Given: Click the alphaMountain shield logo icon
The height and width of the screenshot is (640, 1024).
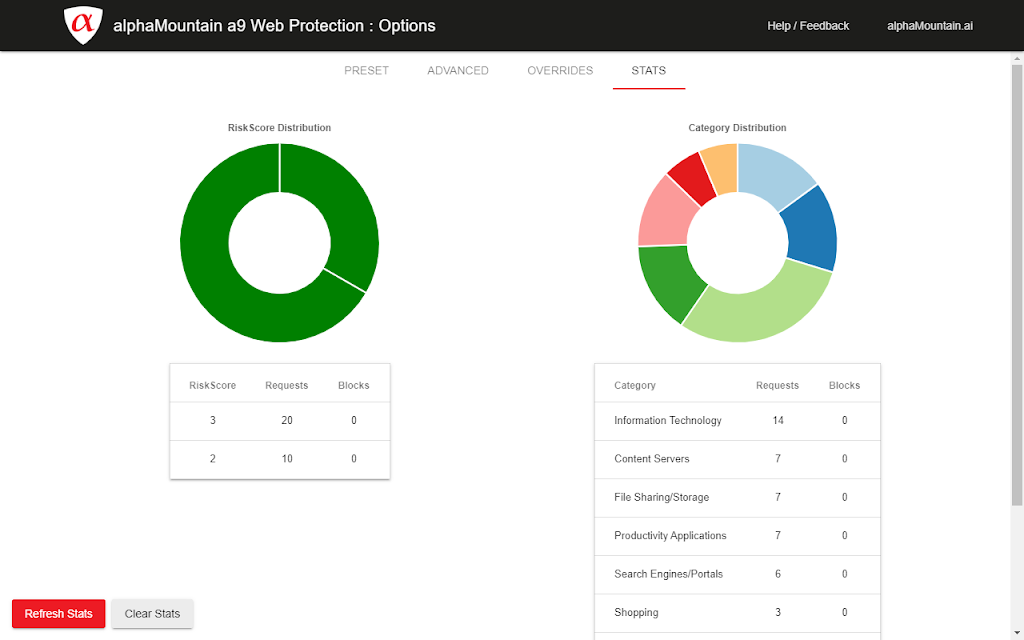Looking at the screenshot, I should pyautogui.click(x=83, y=25).
